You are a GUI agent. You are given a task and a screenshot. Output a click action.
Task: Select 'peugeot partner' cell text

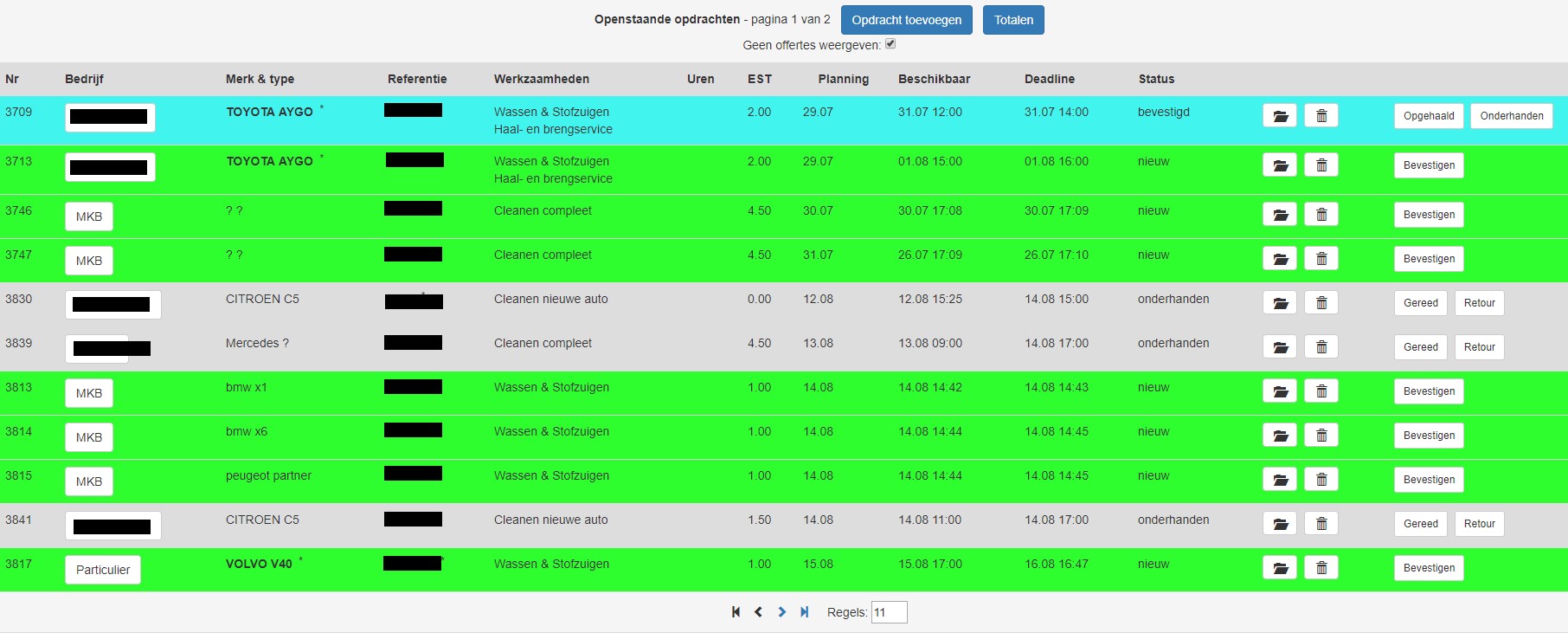click(x=268, y=475)
